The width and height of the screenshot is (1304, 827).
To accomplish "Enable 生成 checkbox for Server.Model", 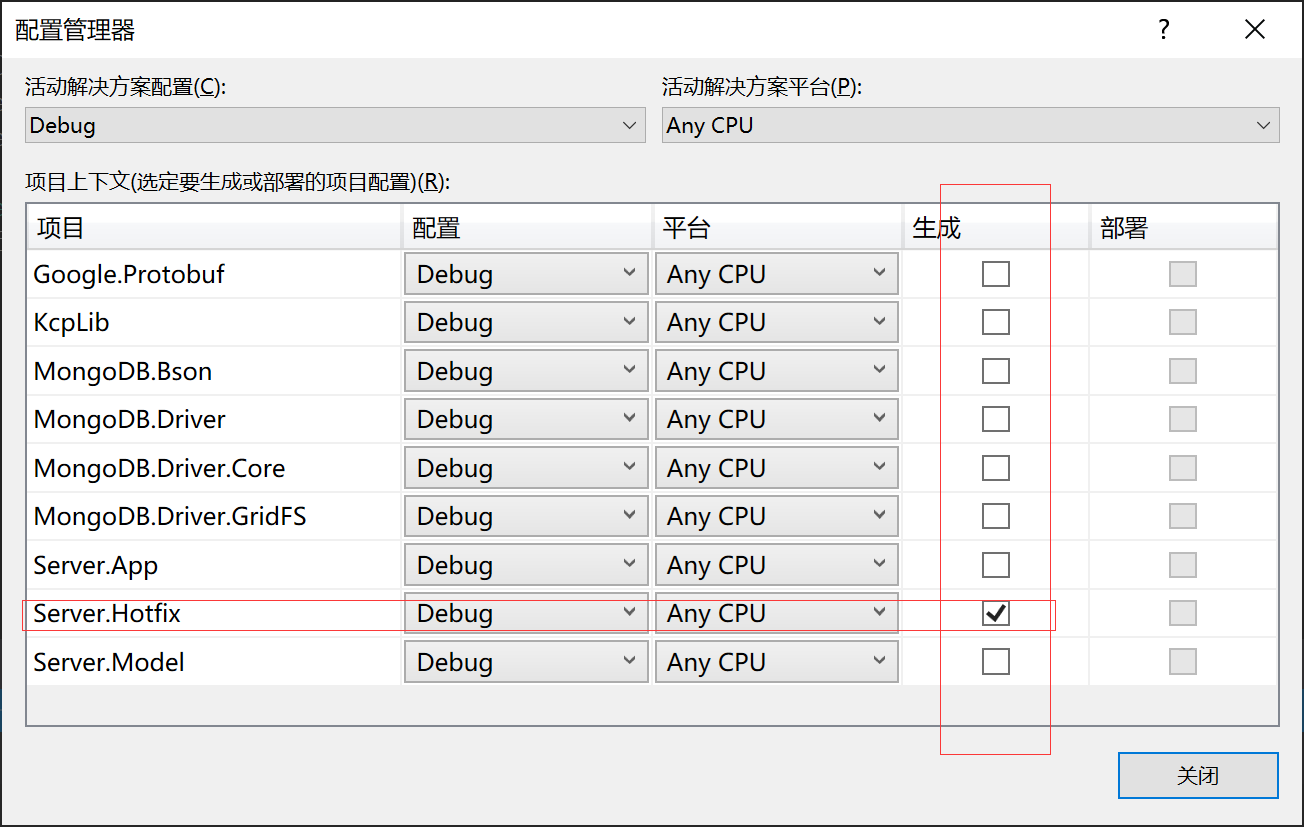I will click(995, 662).
